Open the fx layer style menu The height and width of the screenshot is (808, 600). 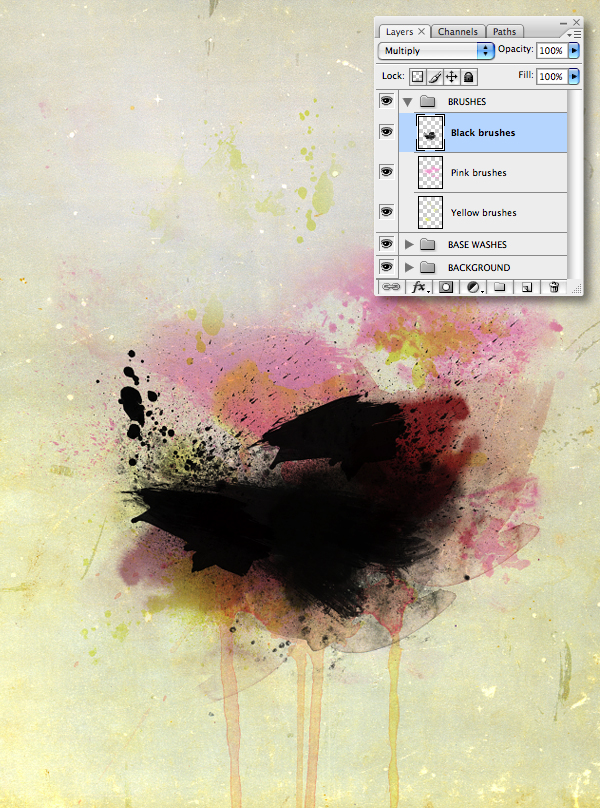[420, 287]
